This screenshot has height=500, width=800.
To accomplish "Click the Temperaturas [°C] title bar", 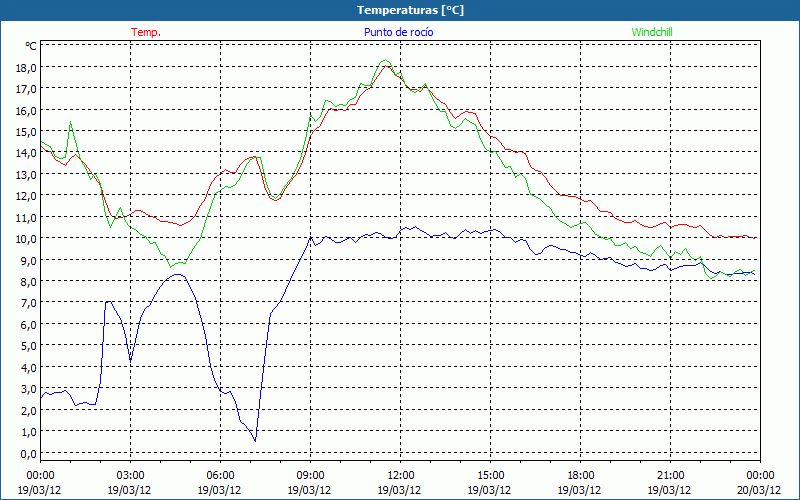I will 400,10.
